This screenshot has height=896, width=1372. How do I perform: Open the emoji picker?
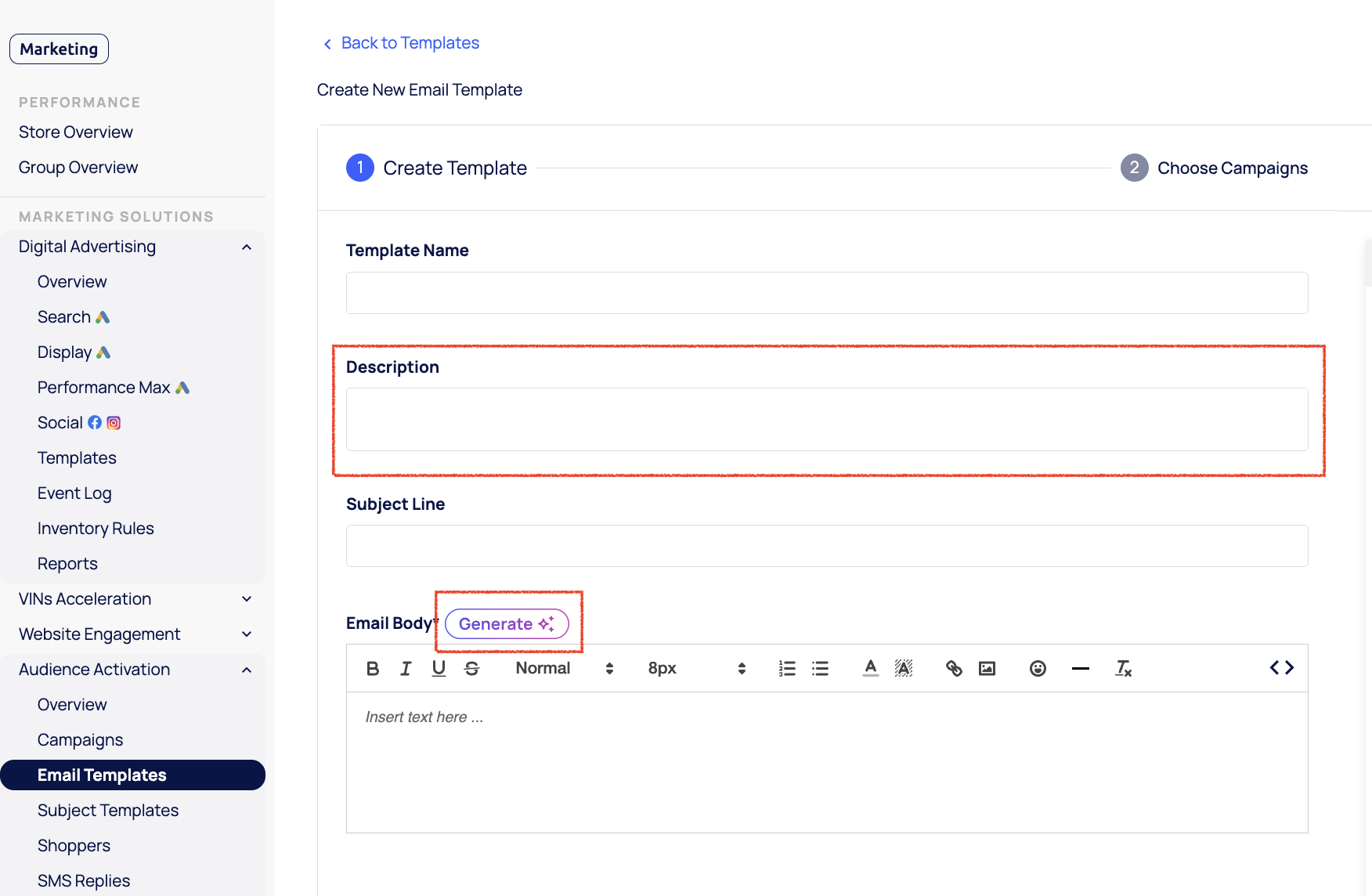click(x=1038, y=668)
